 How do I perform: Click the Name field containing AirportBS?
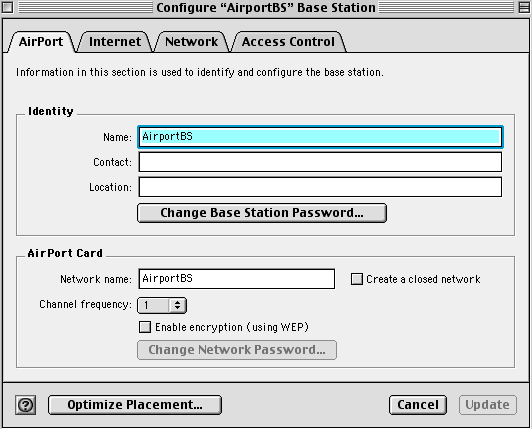[320, 137]
